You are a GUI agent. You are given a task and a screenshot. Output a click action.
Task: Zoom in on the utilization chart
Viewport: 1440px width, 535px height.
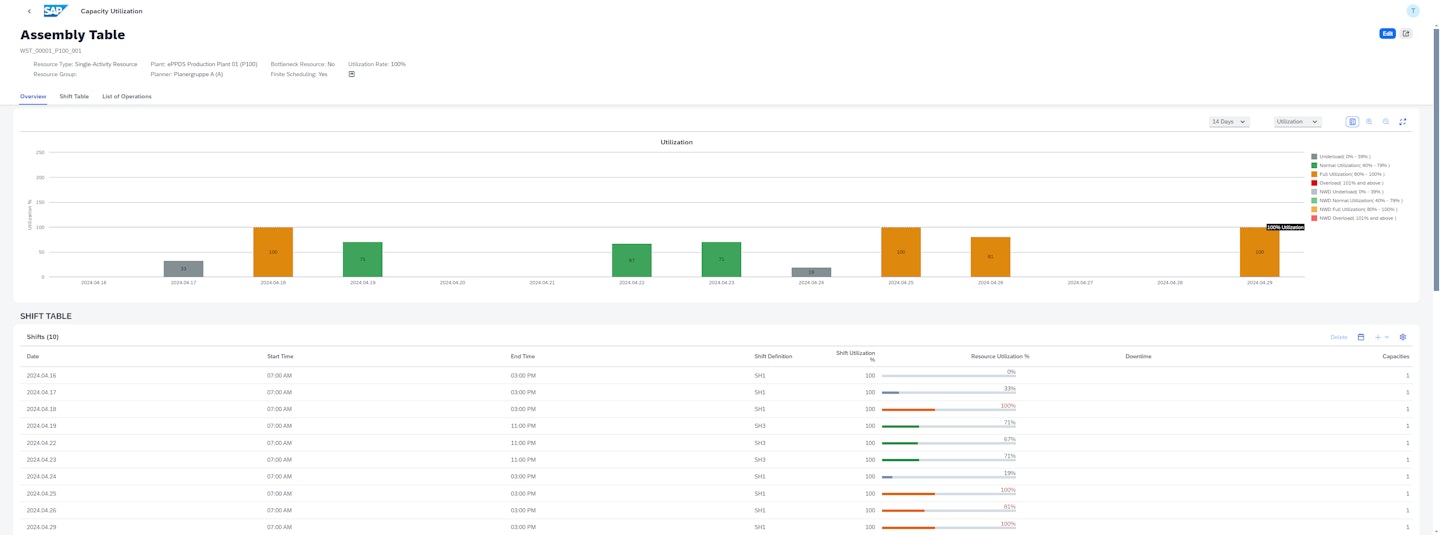click(1369, 122)
